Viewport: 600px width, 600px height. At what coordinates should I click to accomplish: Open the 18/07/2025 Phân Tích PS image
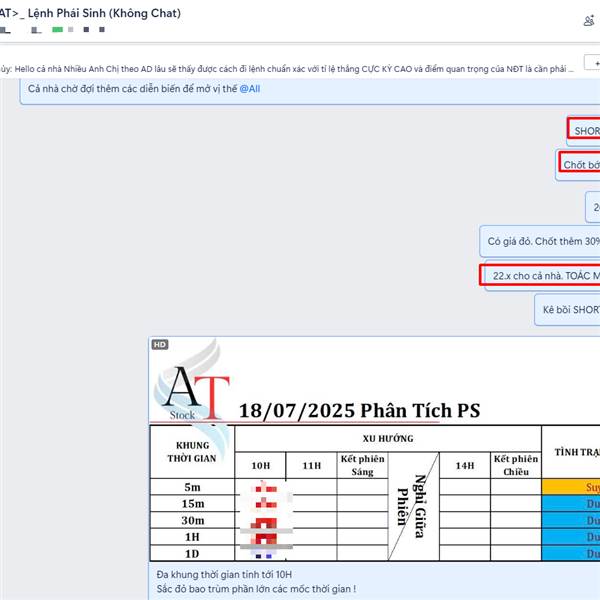374,449
